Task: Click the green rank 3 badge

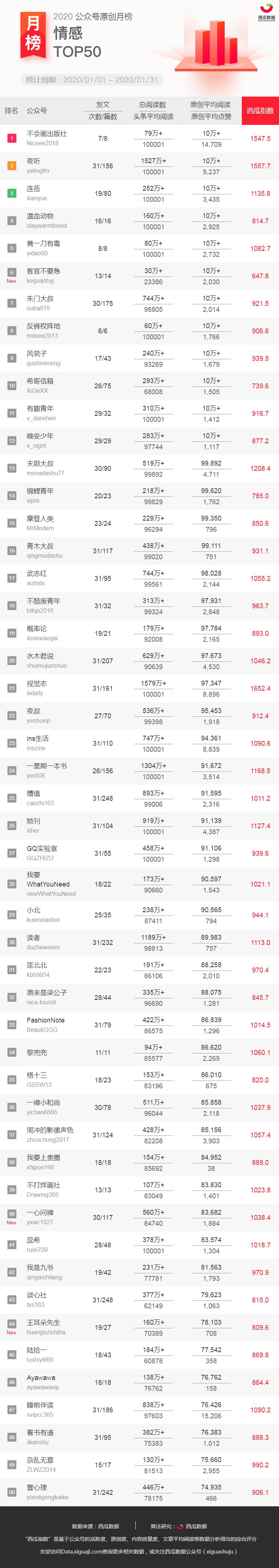Action: pyautogui.click(x=12, y=193)
